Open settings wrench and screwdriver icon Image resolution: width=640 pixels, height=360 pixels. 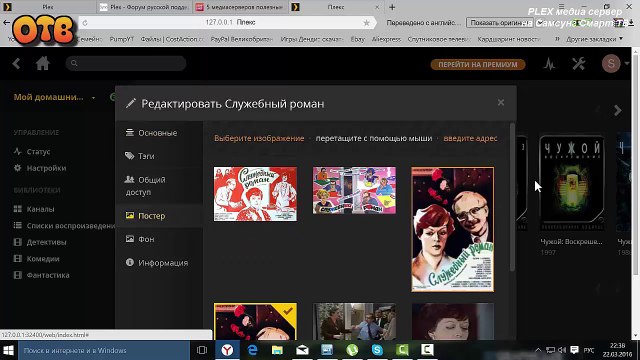click(x=578, y=64)
